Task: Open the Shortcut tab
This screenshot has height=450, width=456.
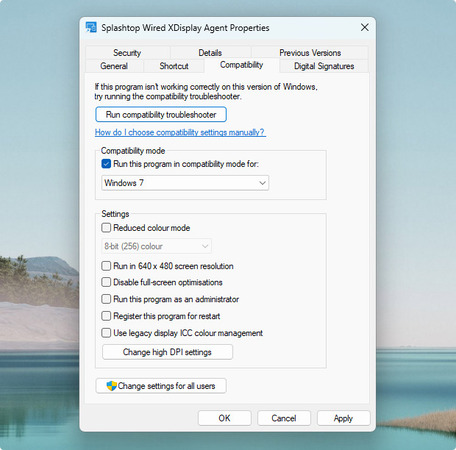Action: [174, 66]
